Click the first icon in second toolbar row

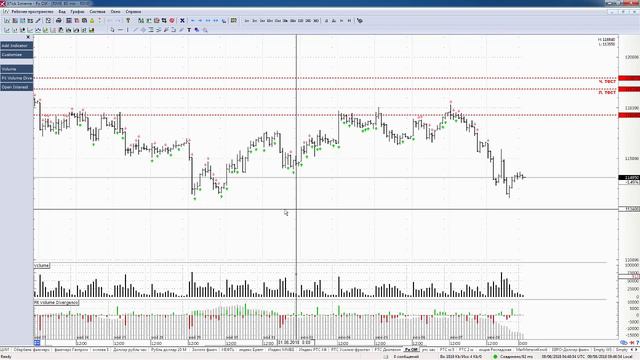pyautogui.click(x=7, y=30)
